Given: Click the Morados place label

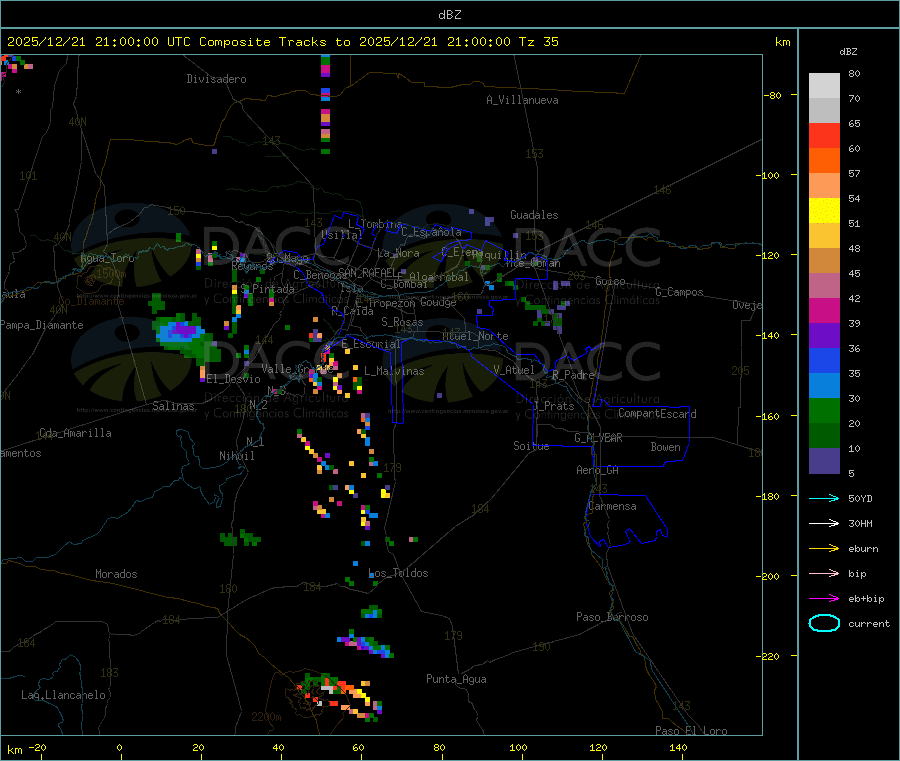Looking at the screenshot, I should click(116, 574).
